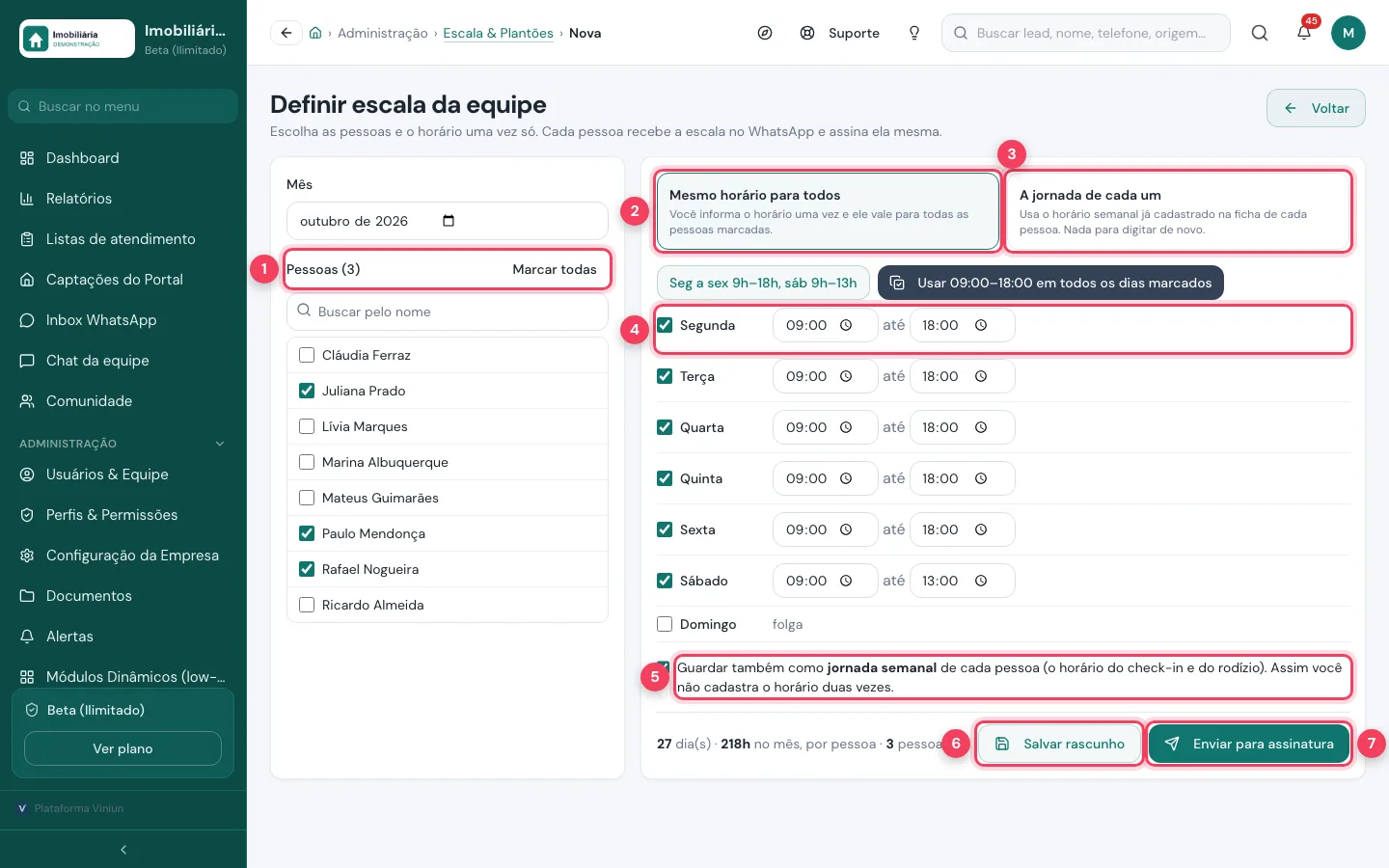Screen dimensions: 1389x868
Task: Go to Captações do Portal
Action: [123, 280]
